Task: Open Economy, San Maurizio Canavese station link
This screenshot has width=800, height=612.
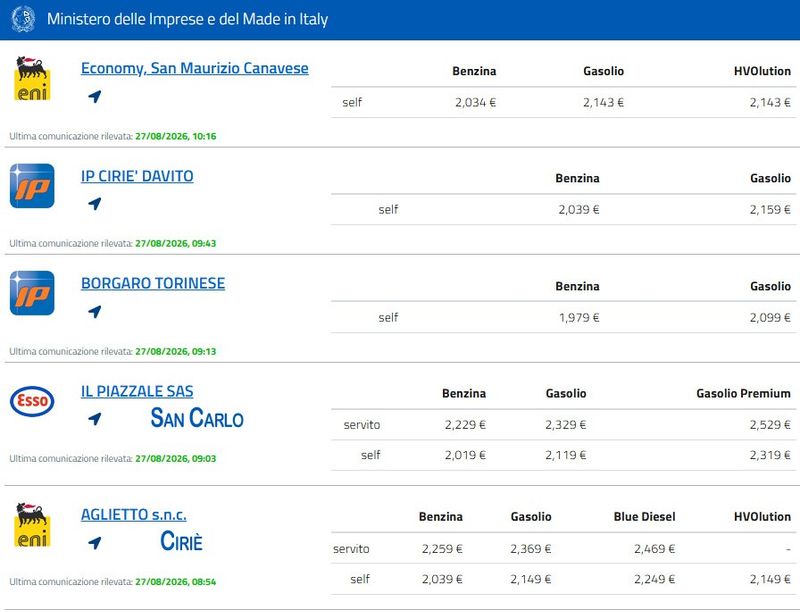Action: click(x=194, y=68)
